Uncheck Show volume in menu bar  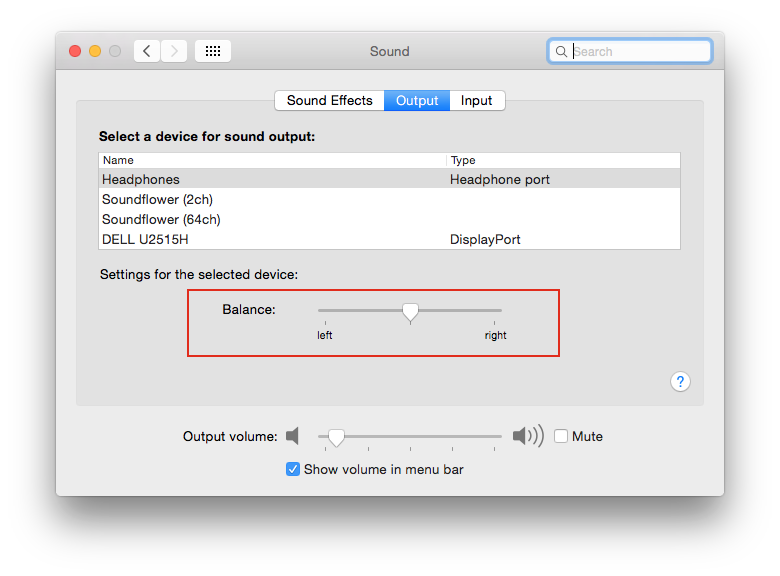pos(293,469)
